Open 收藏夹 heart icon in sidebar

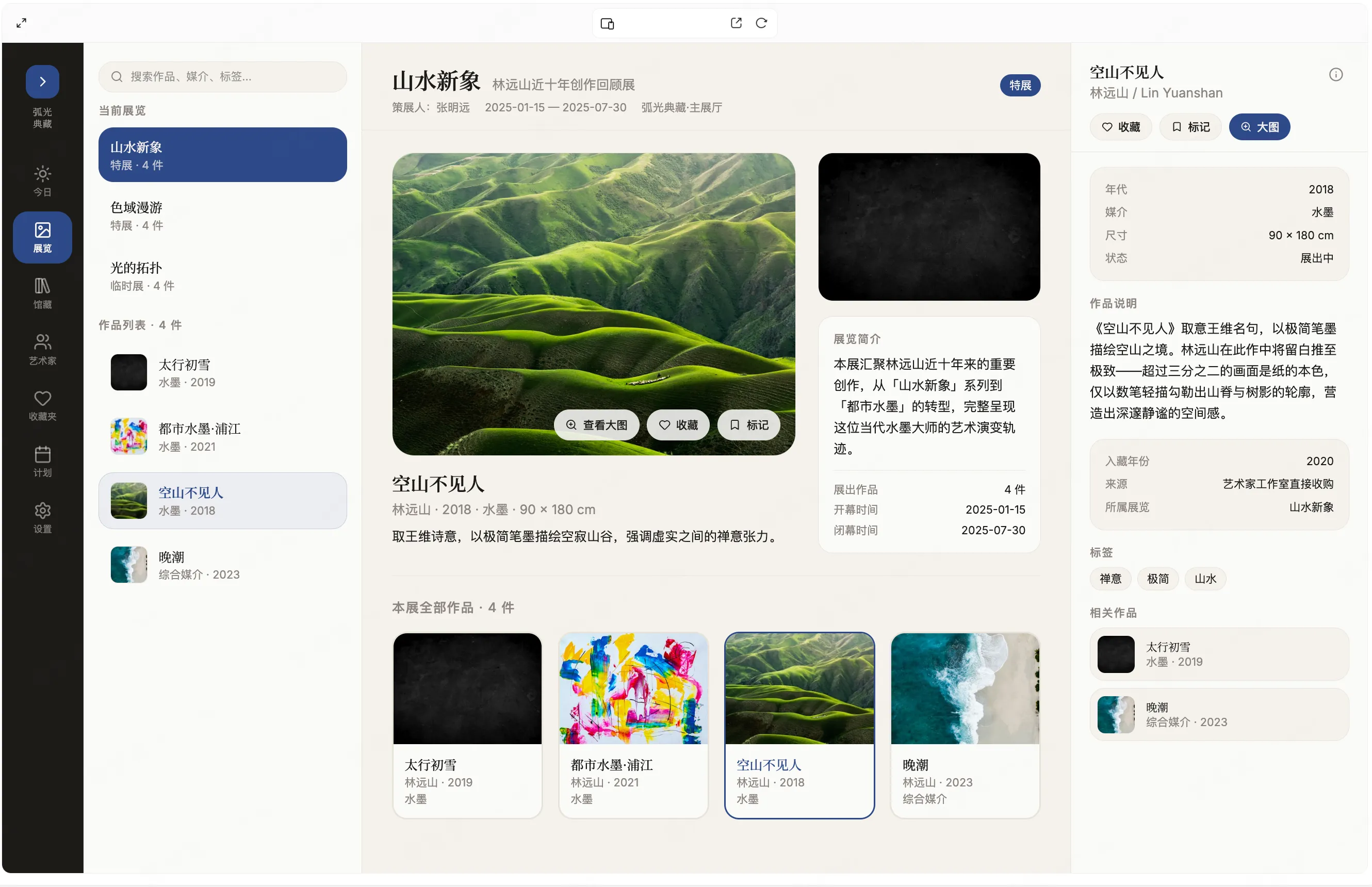click(42, 405)
